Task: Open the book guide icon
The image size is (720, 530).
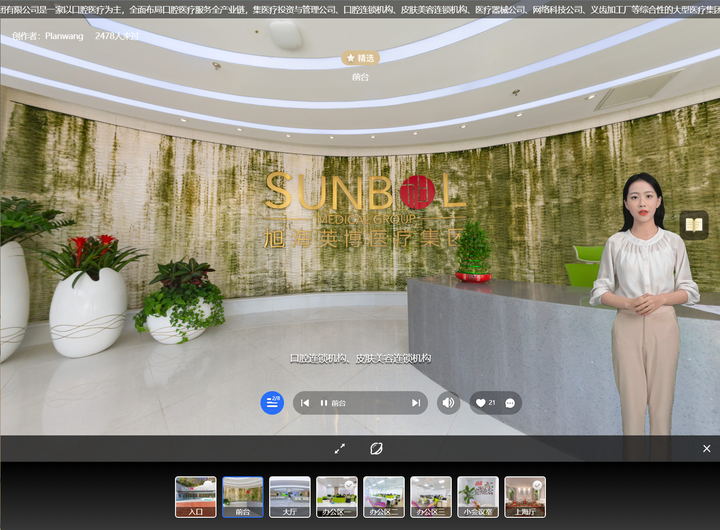Action: (694, 225)
